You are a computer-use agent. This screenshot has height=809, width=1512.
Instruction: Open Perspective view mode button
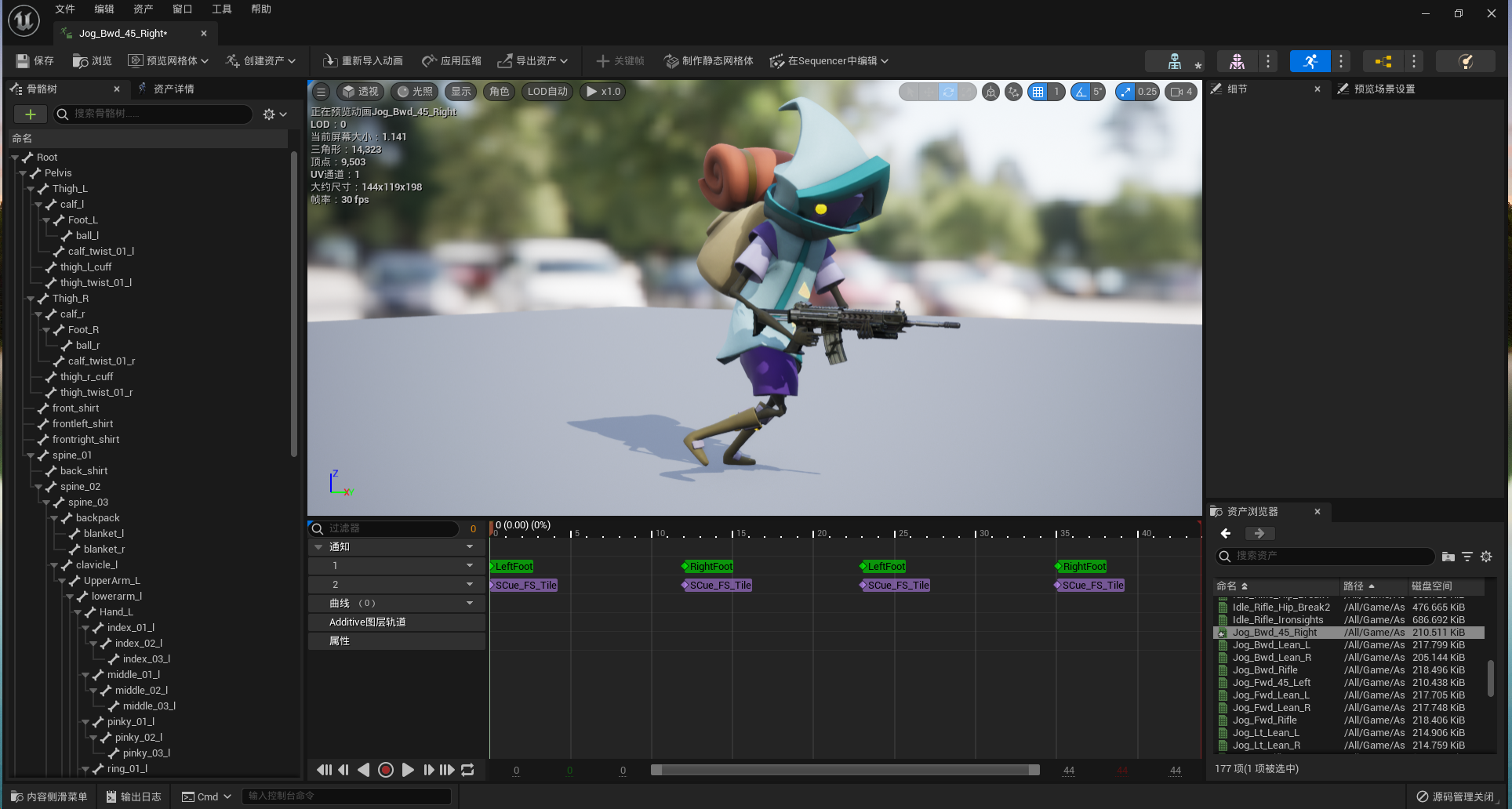click(x=360, y=92)
